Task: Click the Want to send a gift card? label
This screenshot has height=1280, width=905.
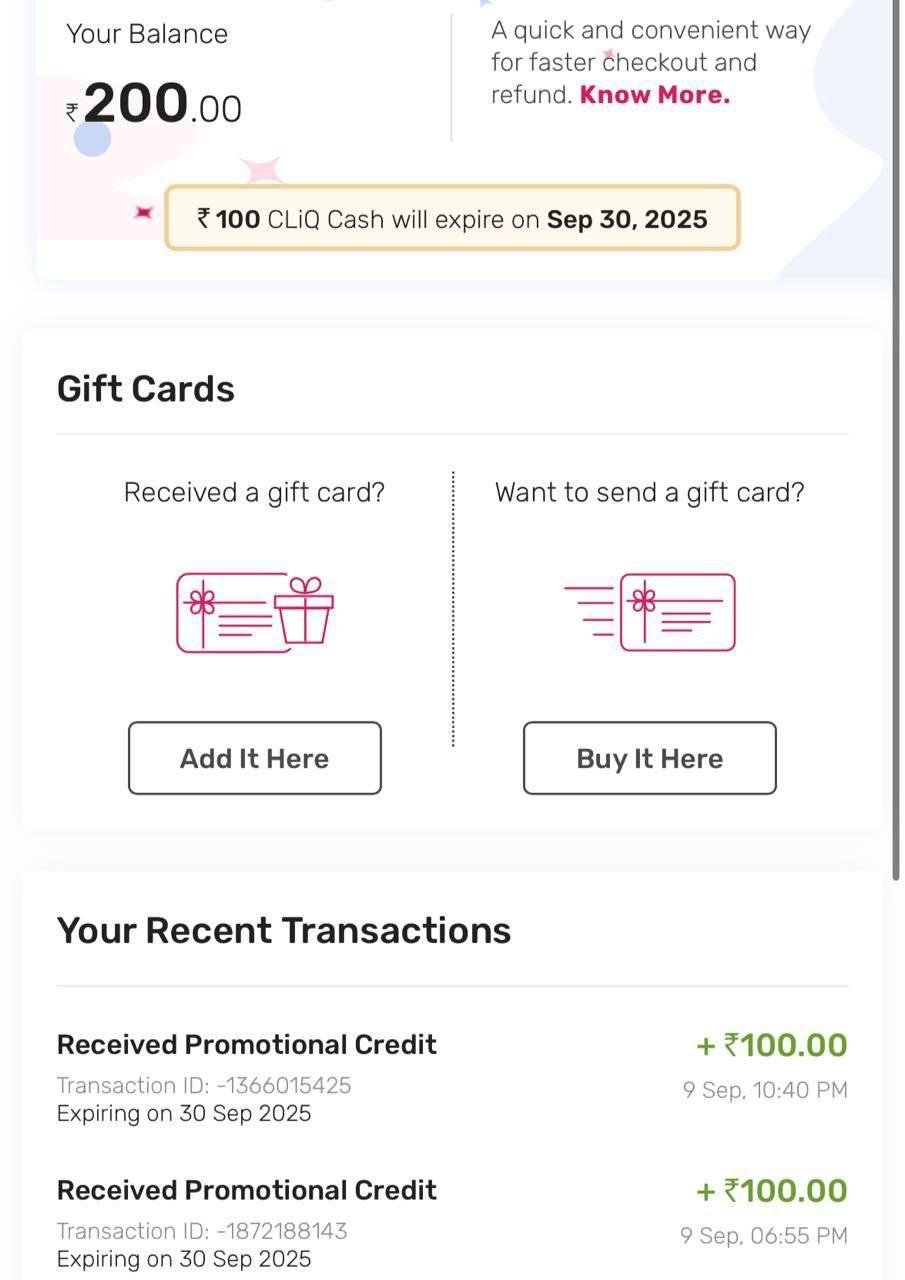Action: point(650,493)
